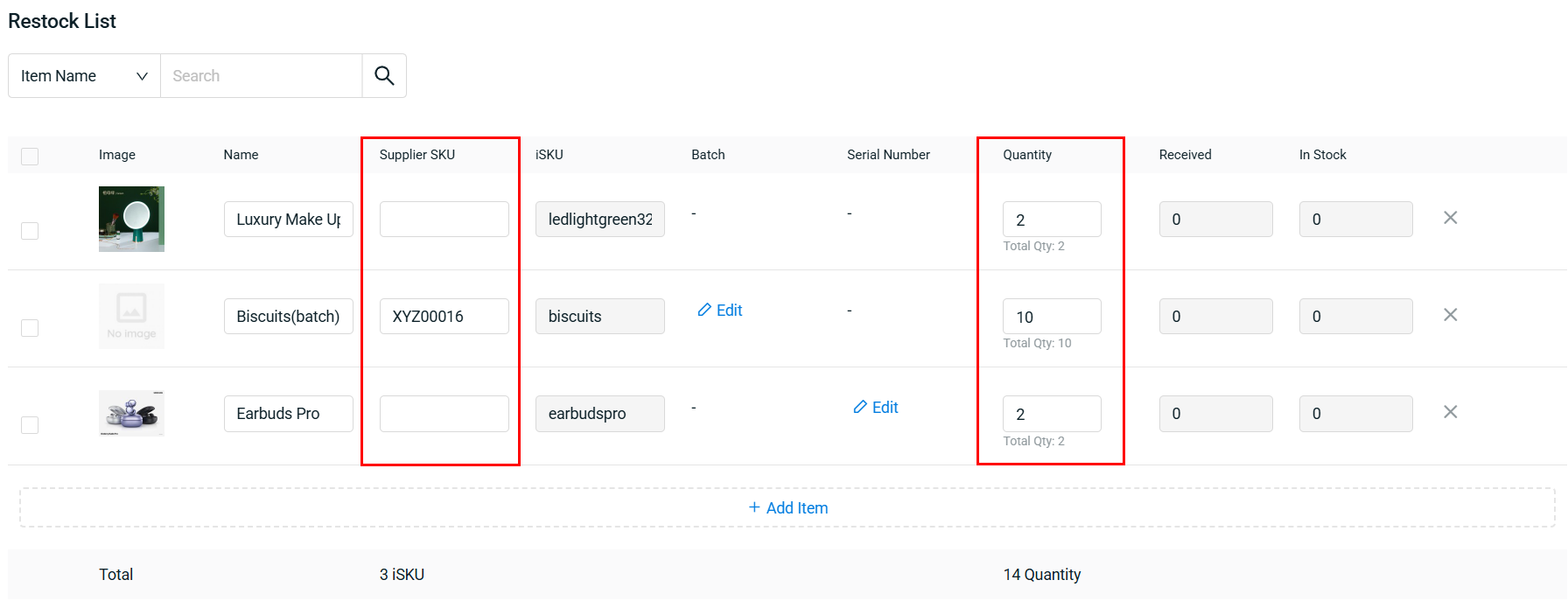Select the Biscuits(batch) row checkbox
The width and height of the screenshot is (1568, 601).
30,328
